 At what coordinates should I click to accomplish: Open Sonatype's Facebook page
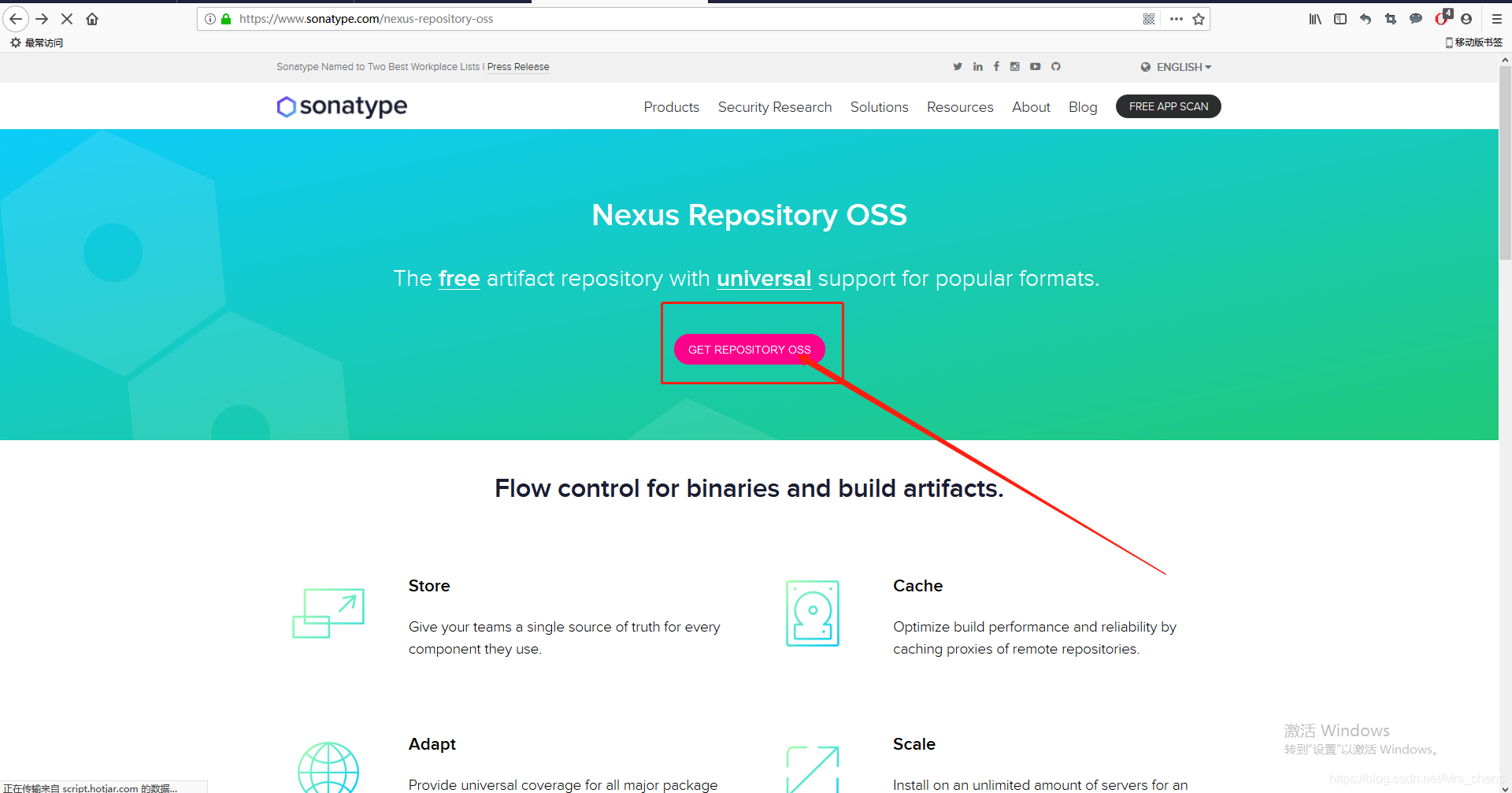[x=996, y=67]
